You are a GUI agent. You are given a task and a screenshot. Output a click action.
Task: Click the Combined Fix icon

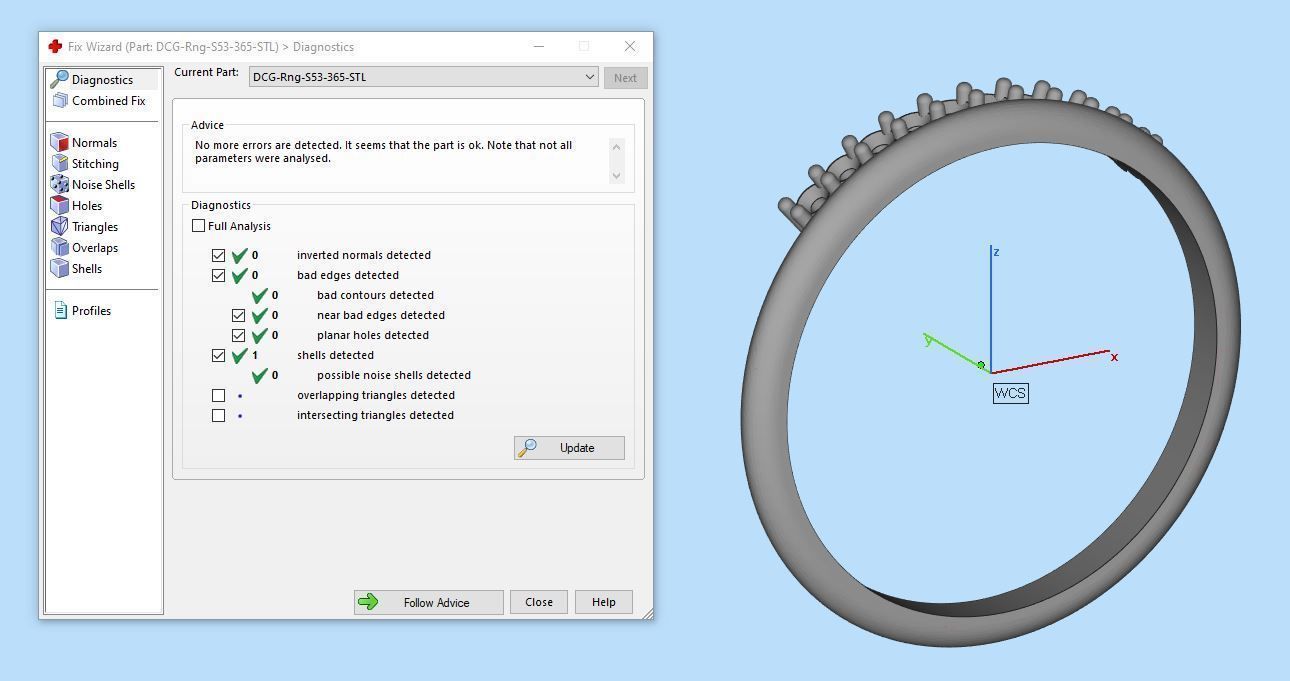tap(60, 100)
